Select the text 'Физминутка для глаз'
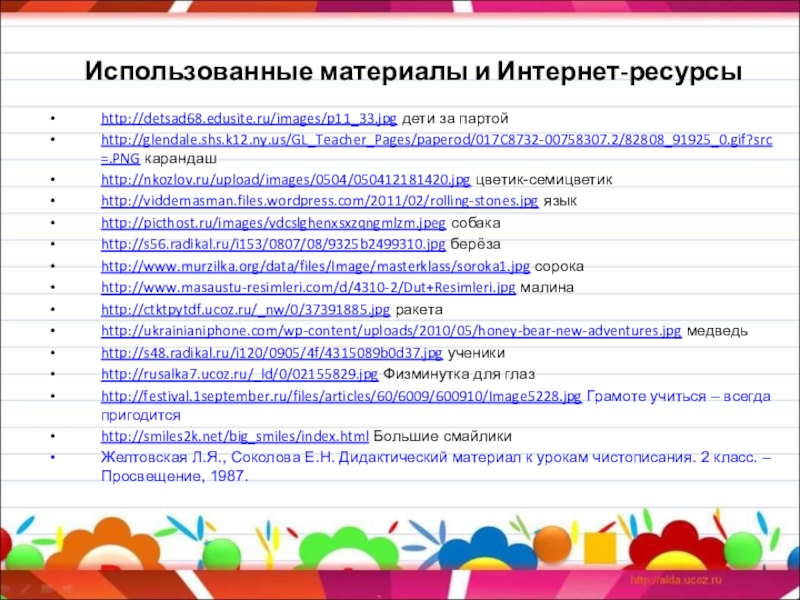The width and height of the screenshot is (800, 600). tap(459, 374)
